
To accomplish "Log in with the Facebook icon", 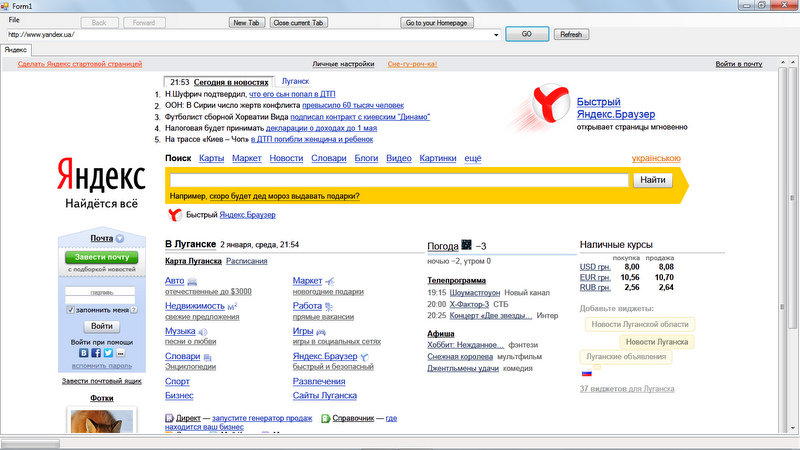I will [x=96, y=353].
